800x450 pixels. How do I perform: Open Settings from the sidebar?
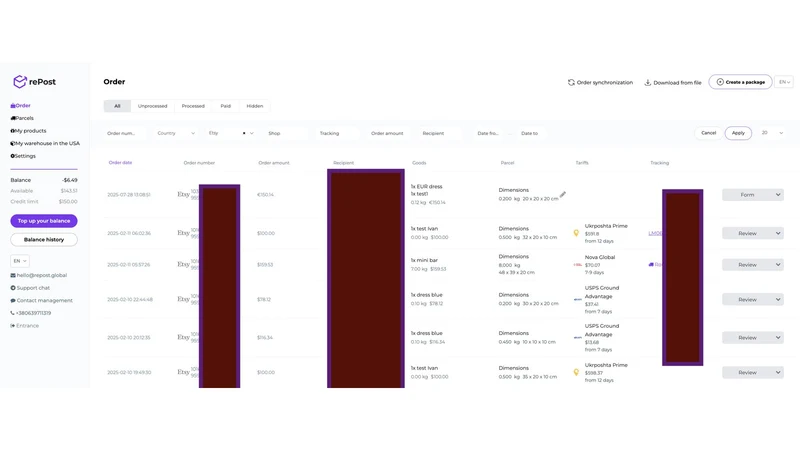pos(23,156)
